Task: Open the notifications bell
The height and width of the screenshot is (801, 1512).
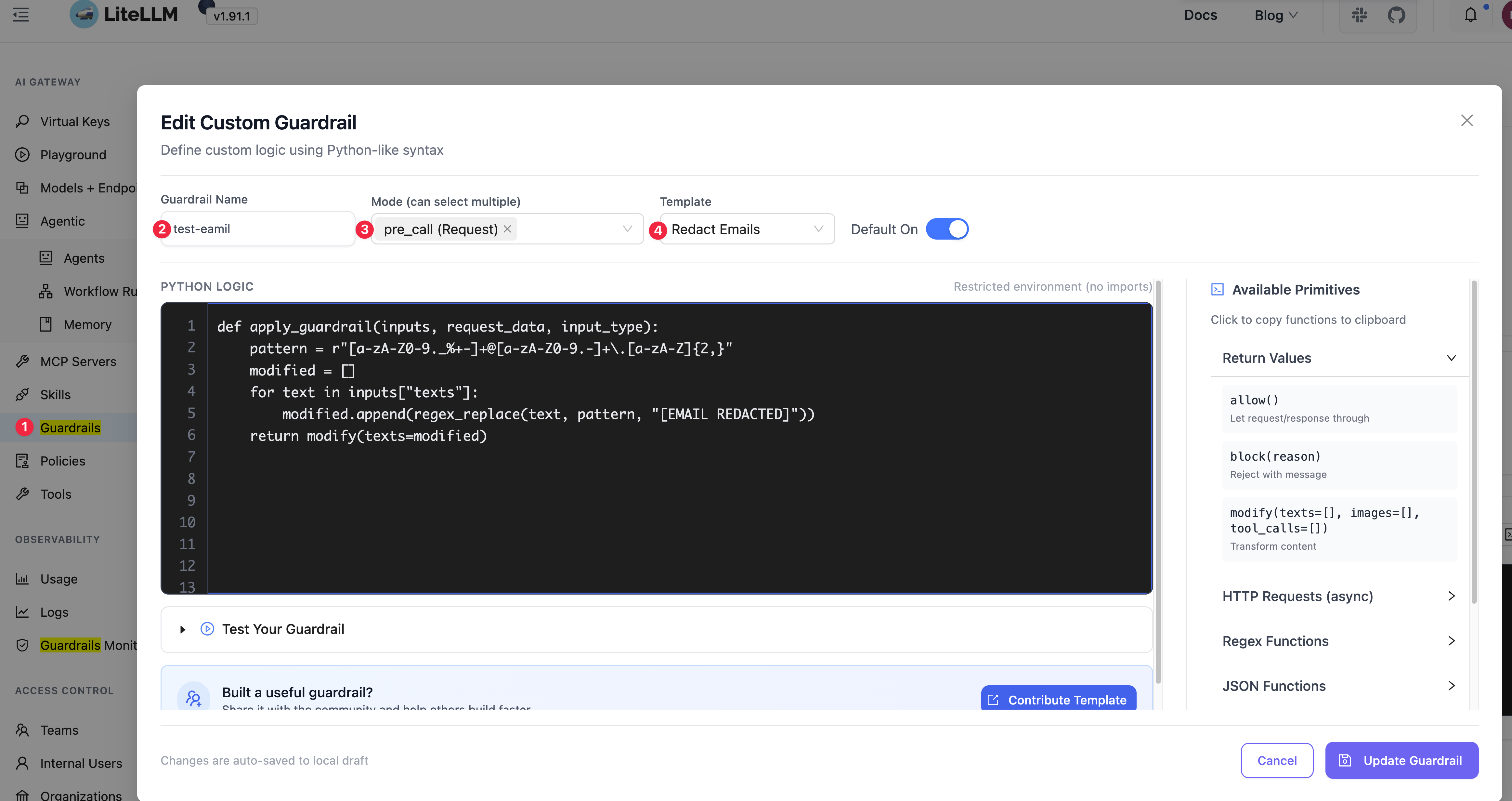Action: (x=1470, y=15)
